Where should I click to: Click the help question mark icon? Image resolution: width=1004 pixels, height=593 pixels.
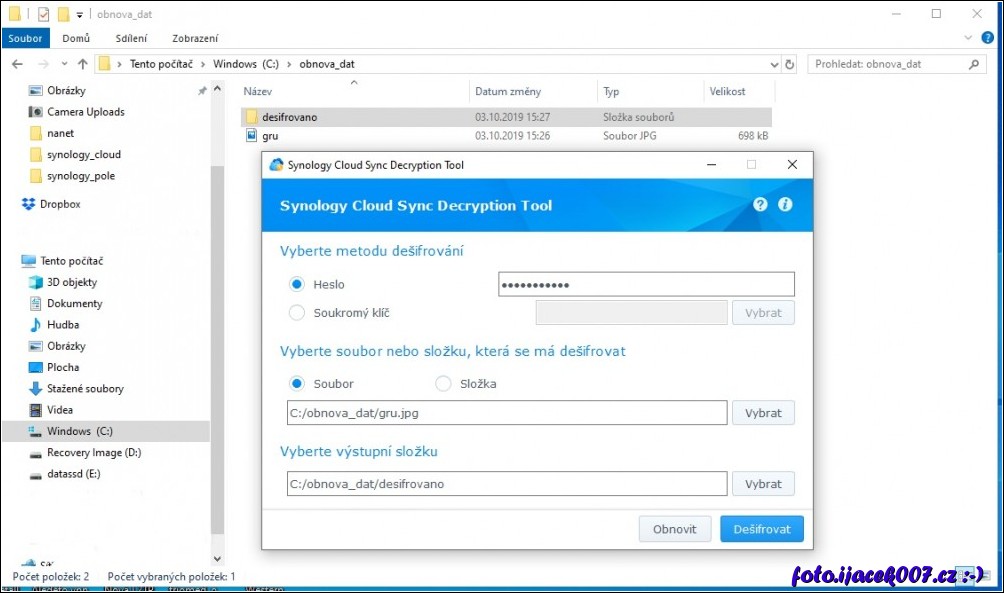(x=760, y=204)
